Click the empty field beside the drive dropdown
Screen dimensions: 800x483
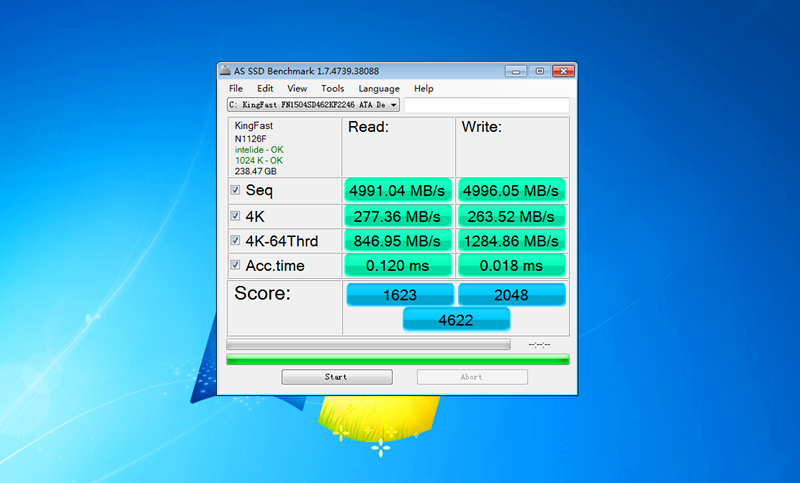(487, 105)
